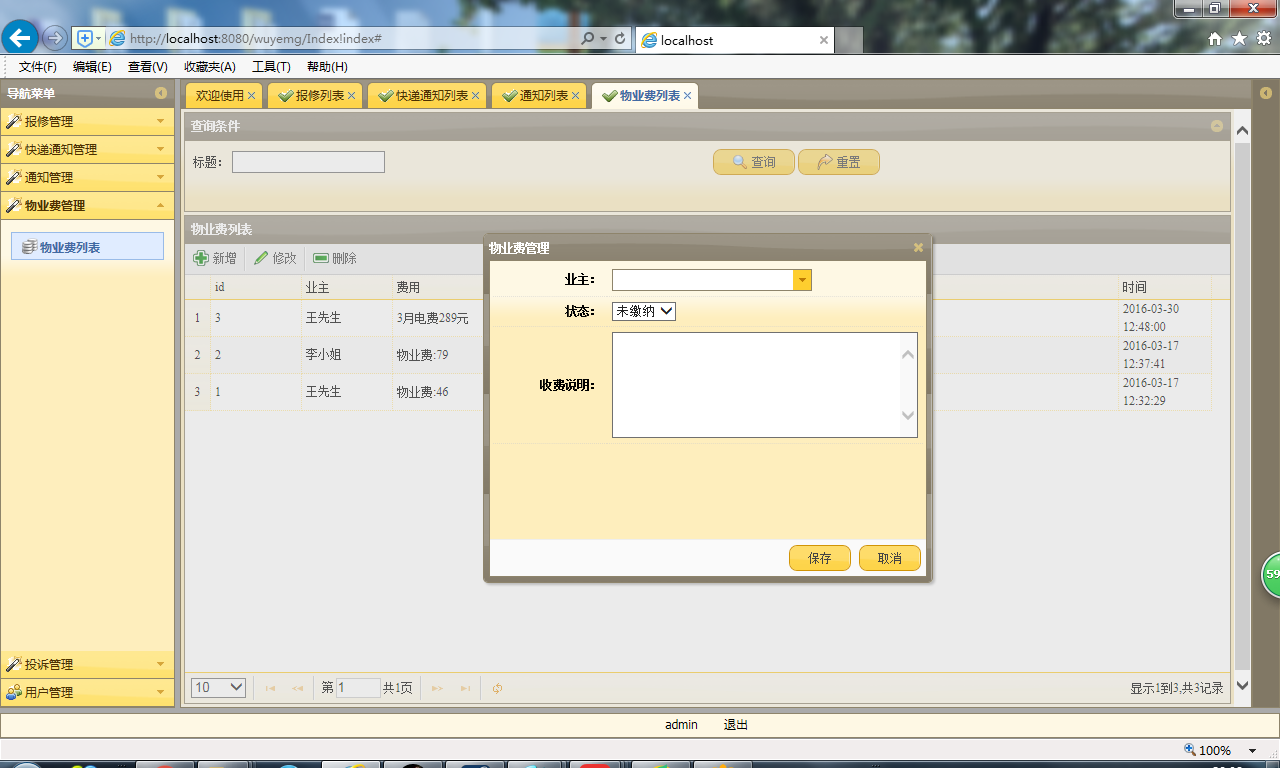Select the 修改 (edit) pencil icon
The width and height of the screenshot is (1280, 768).
click(x=258, y=258)
